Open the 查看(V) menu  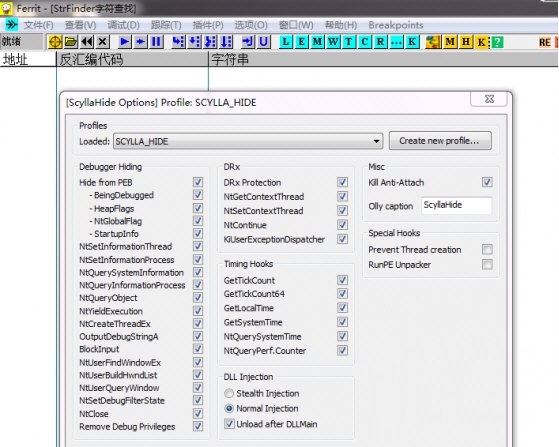[81, 25]
